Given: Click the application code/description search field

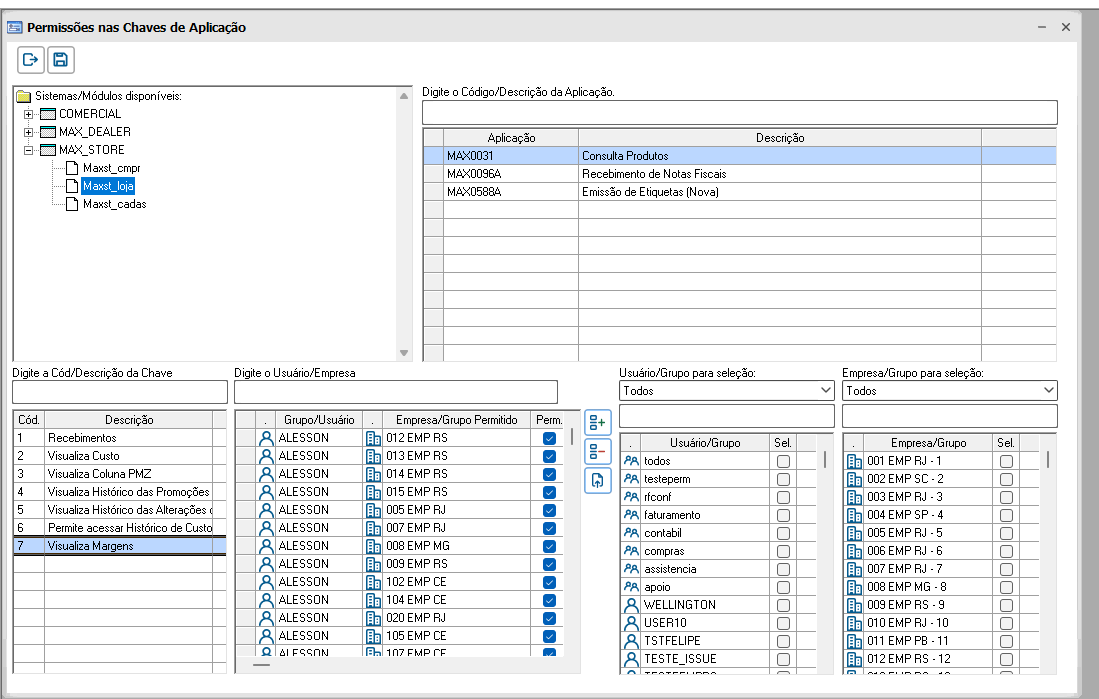Looking at the screenshot, I should pos(739,112).
